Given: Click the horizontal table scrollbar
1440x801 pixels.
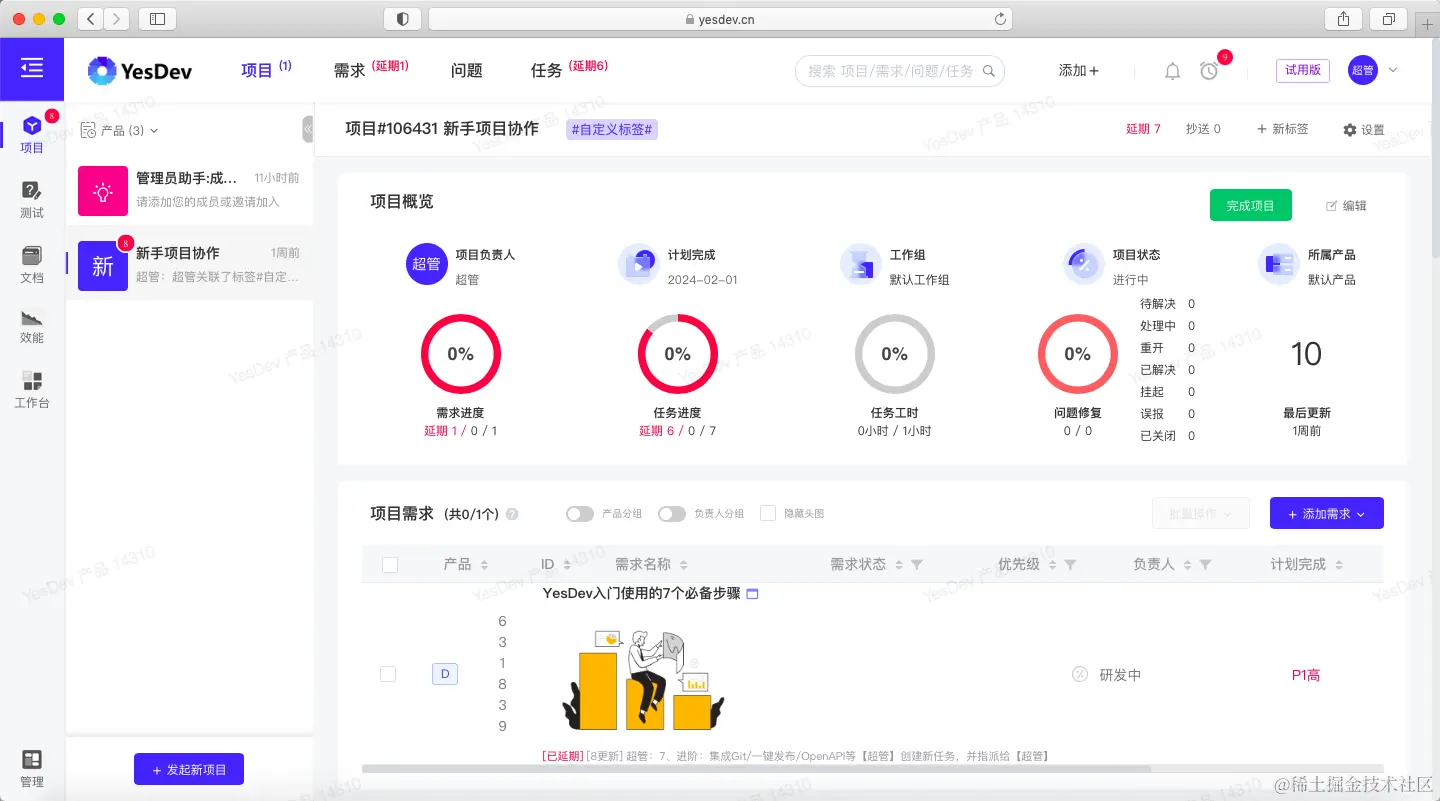Looking at the screenshot, I should 756,769.
